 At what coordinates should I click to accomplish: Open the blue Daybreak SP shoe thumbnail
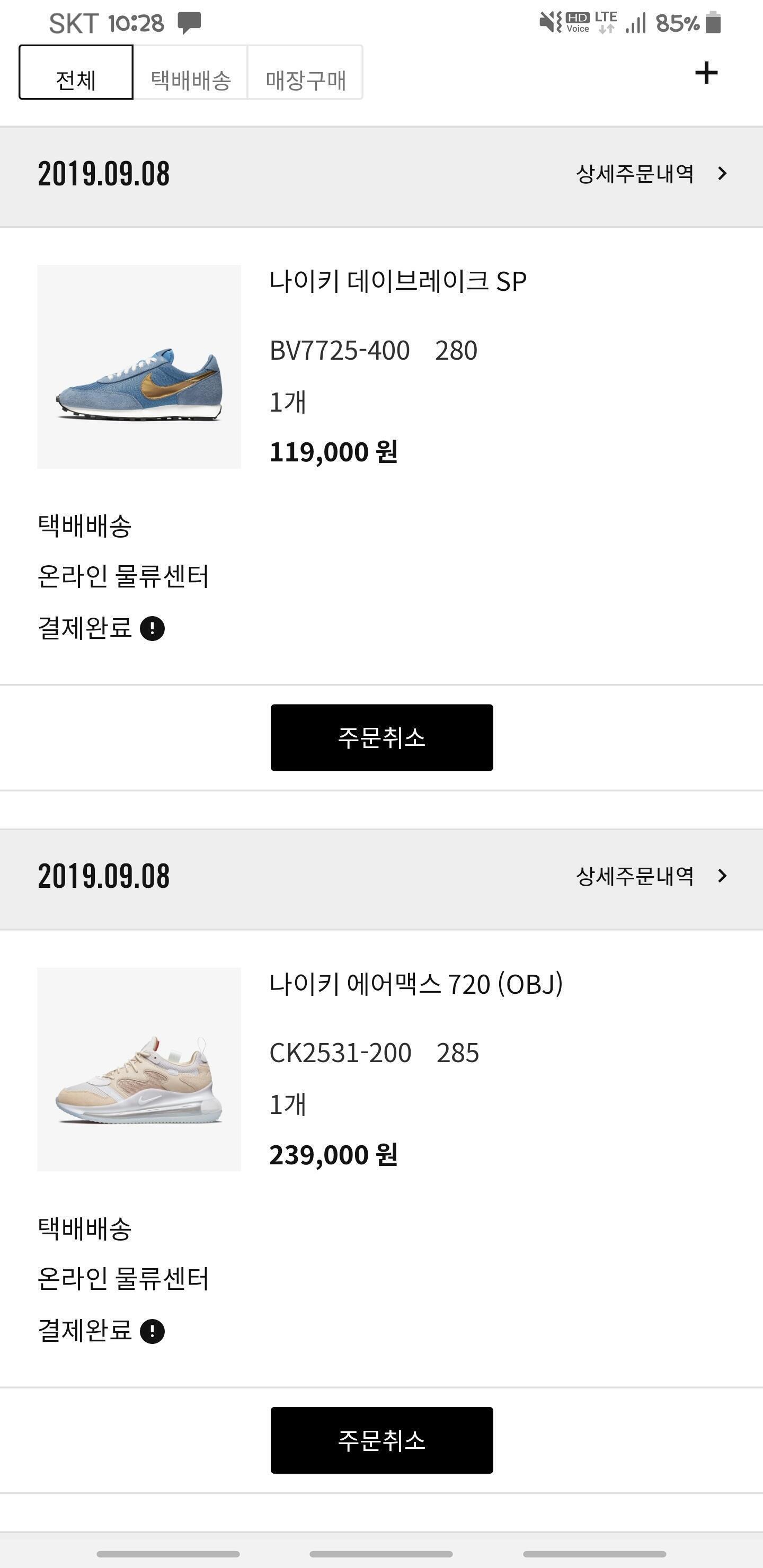(139, 367)
